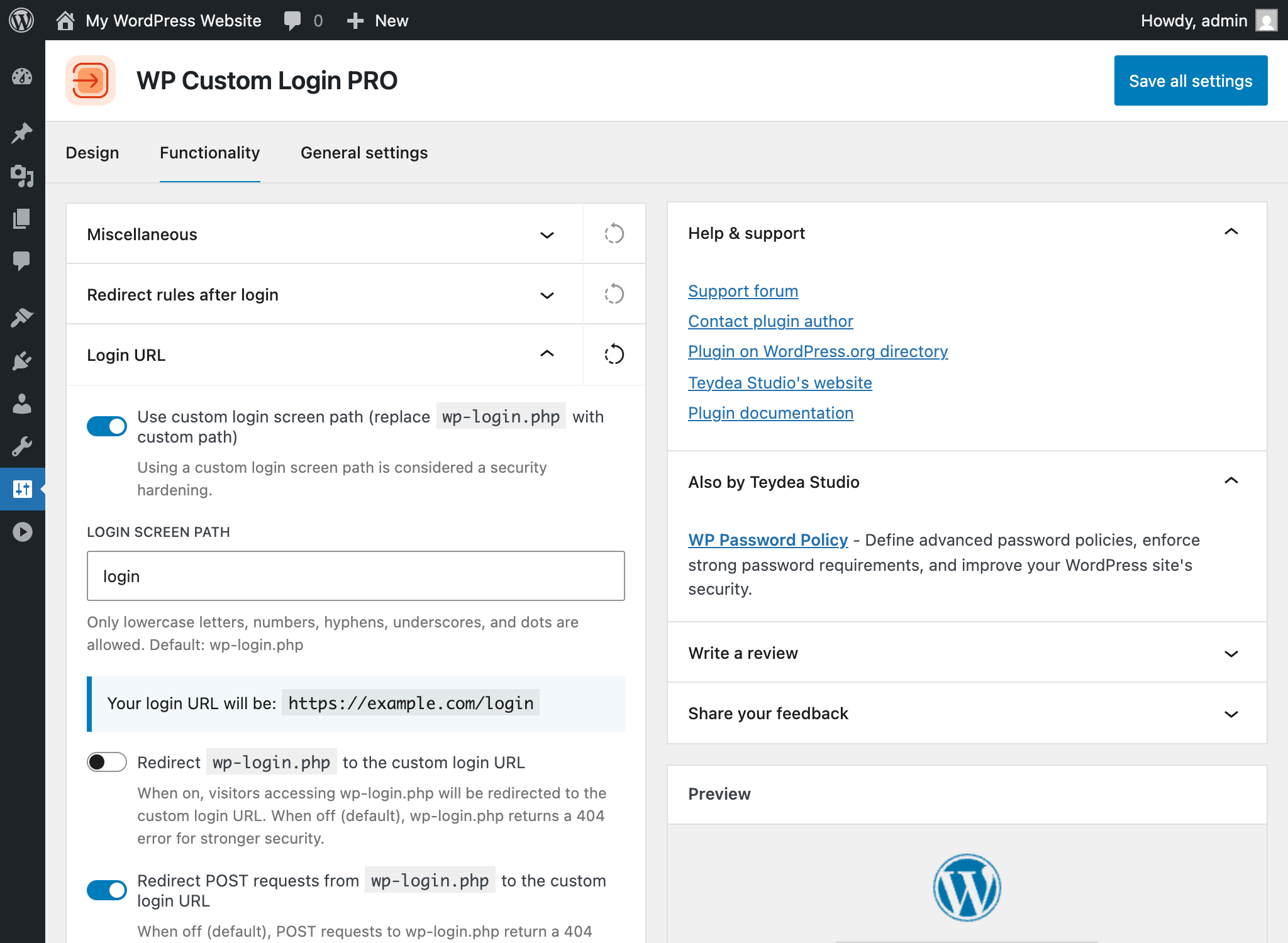The height and width of the screenshot is (943, 1288).
Task: Switch to the General settings tab
Action: pos(364,153)
